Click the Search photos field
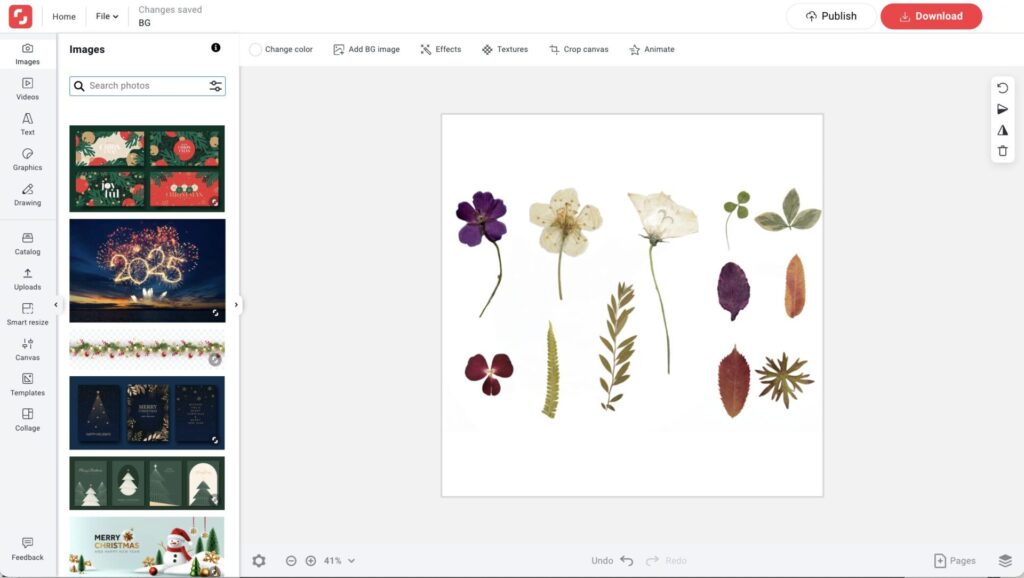Image resolution: width=1024 pixels, height=578 pixels. (x=145, y=86)
